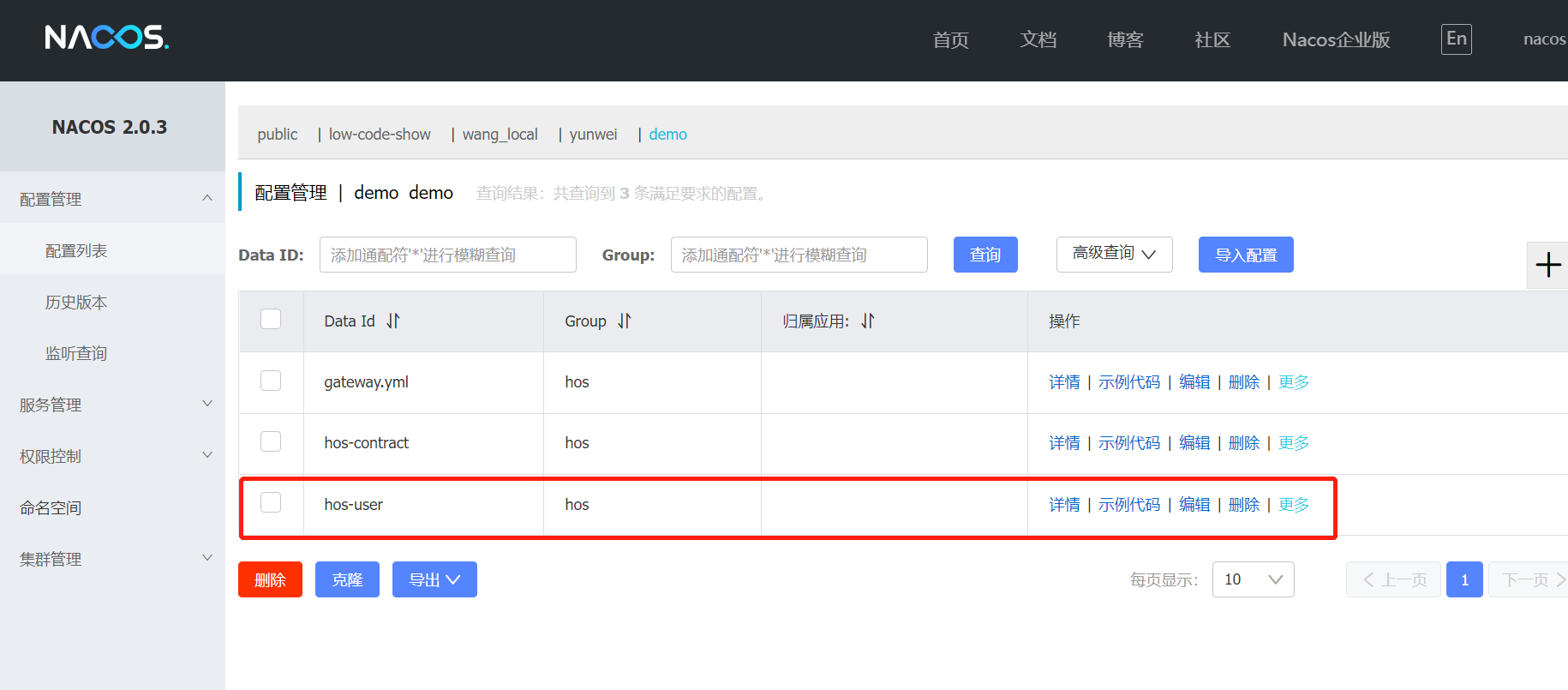Sort by Group column

625,321
